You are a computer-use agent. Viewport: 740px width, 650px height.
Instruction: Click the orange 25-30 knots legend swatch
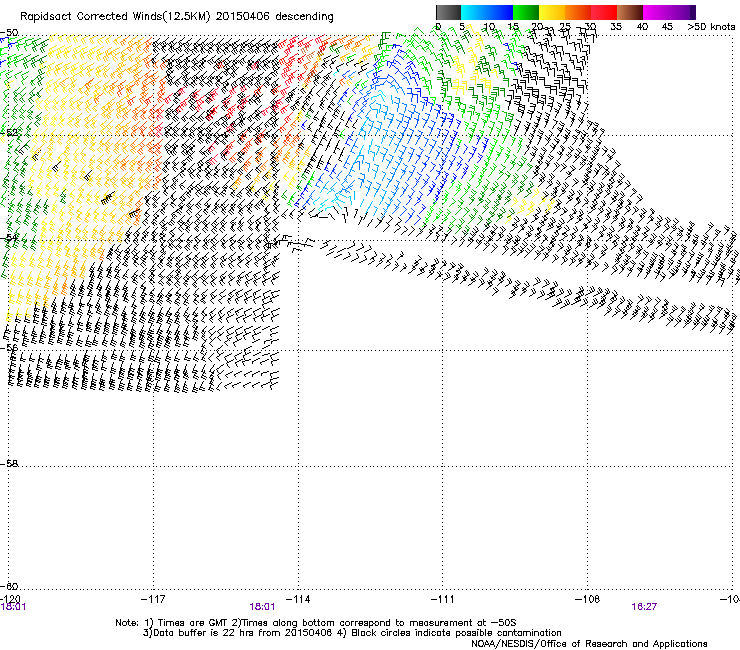click(578, 12)
